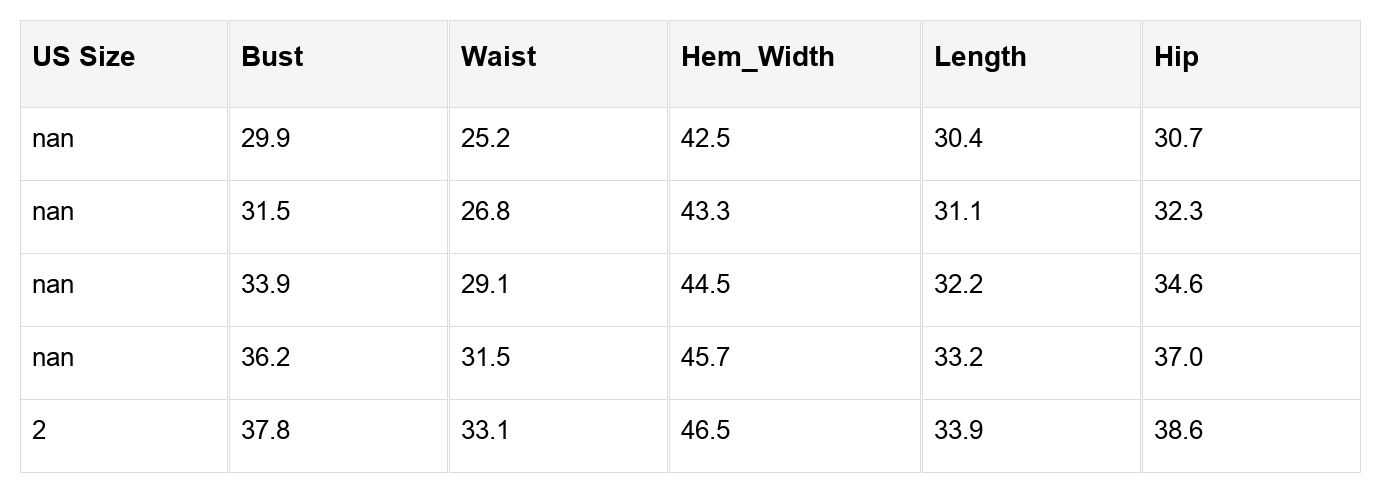Select Hem_Width value 44.5

click(705, 284)
